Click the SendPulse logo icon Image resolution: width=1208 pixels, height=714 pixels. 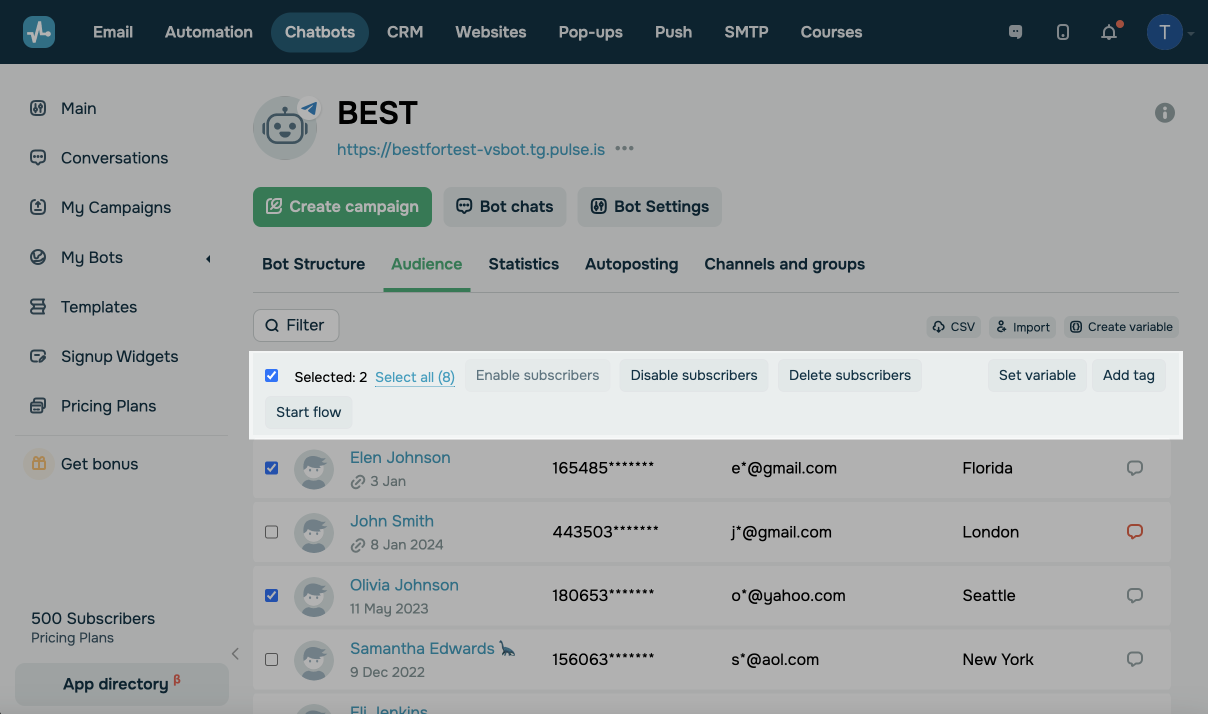point(39,32)
